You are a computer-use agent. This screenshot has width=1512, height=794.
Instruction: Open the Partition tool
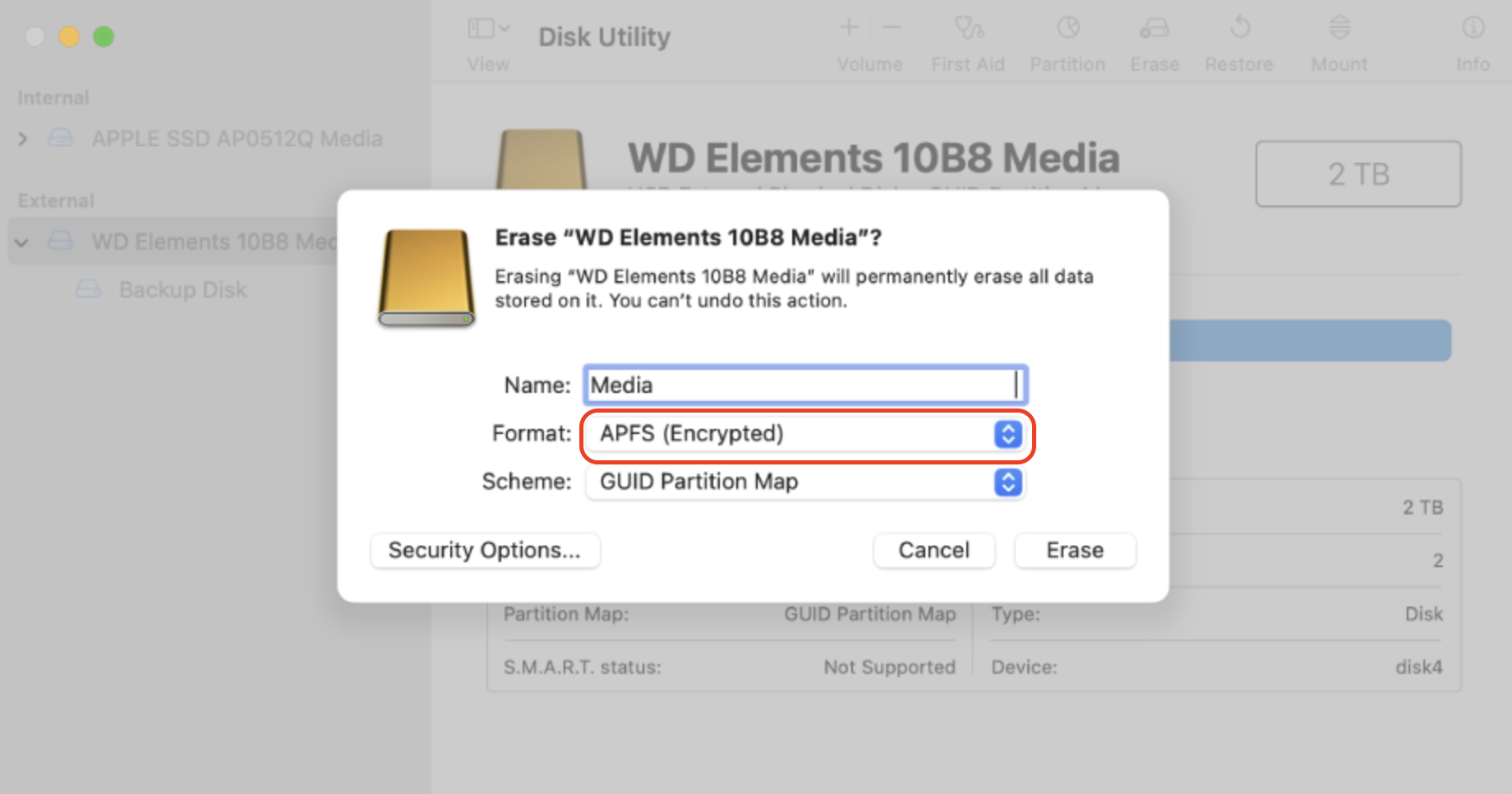coord(1066,37)
